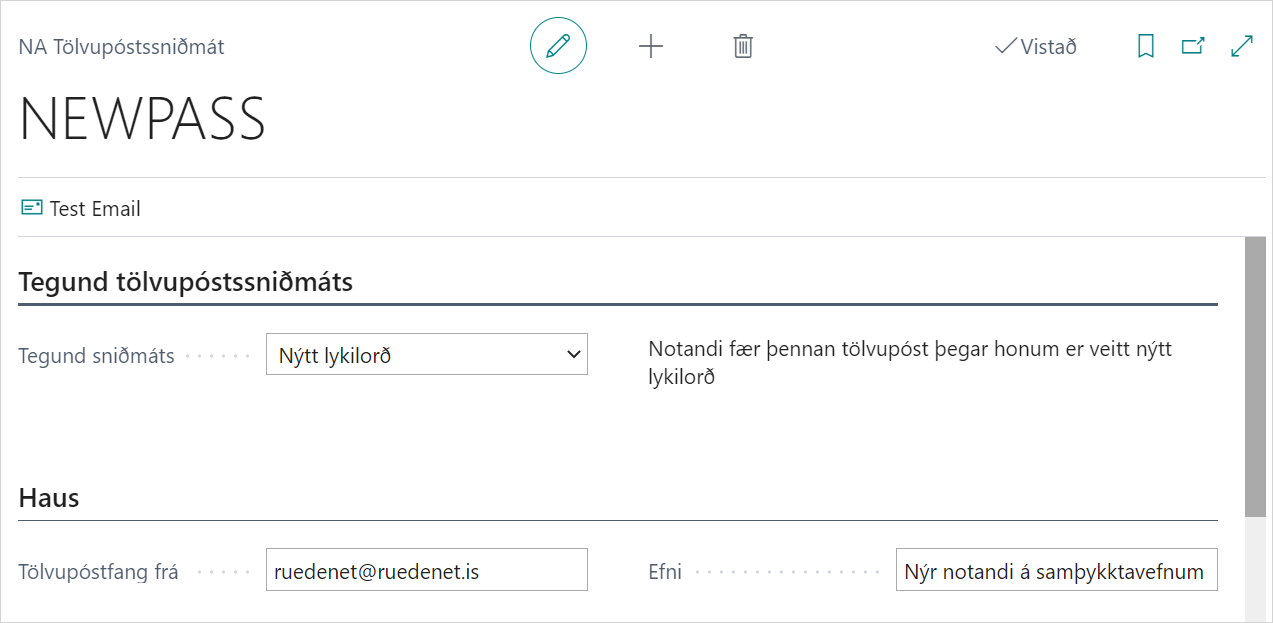Click the vertical scrollbar thumb

pos(1254,377)
